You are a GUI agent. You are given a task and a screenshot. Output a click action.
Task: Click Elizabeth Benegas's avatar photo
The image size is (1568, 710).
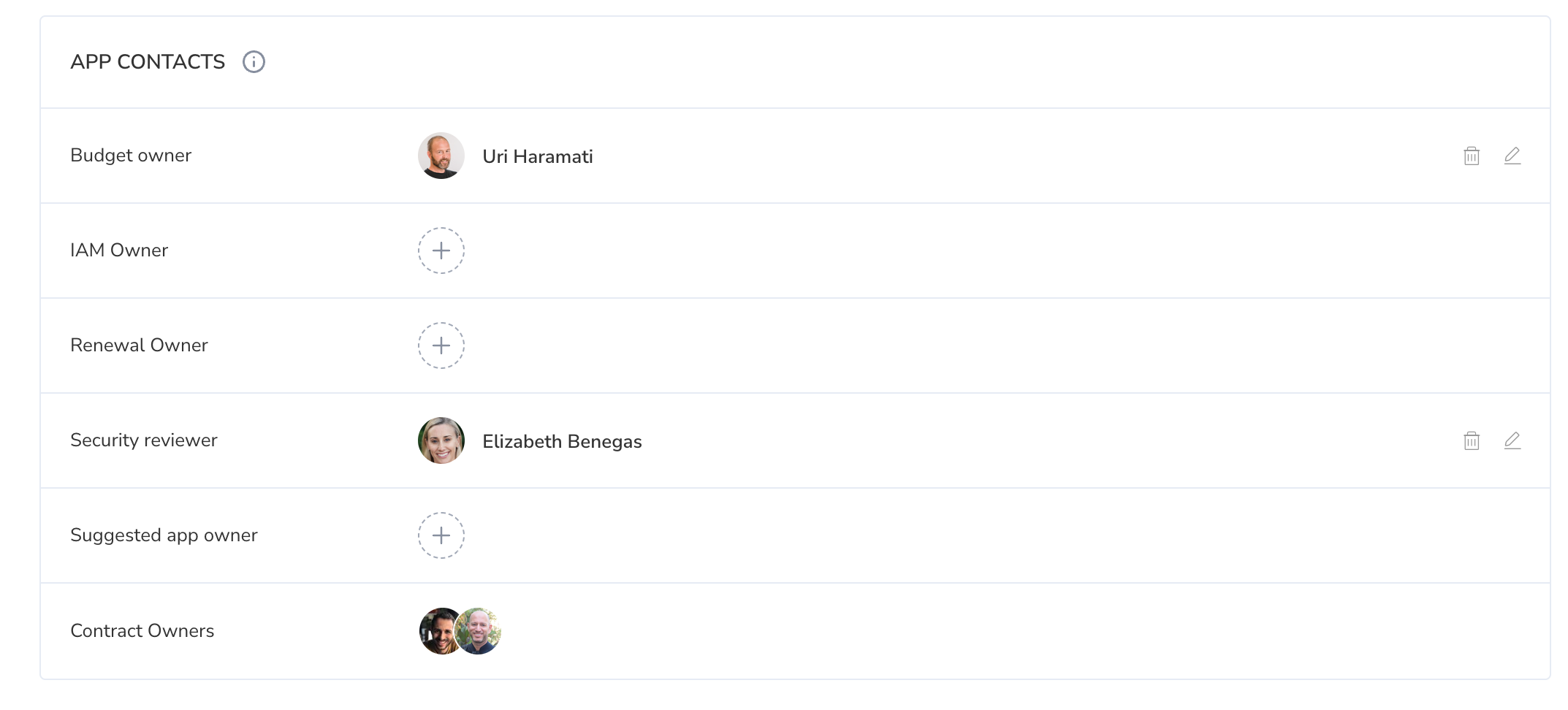[441, 440]
